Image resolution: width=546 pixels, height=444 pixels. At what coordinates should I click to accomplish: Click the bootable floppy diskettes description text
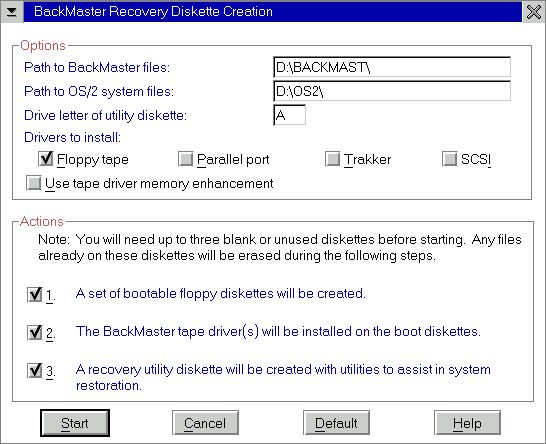(x=221, y=294)
